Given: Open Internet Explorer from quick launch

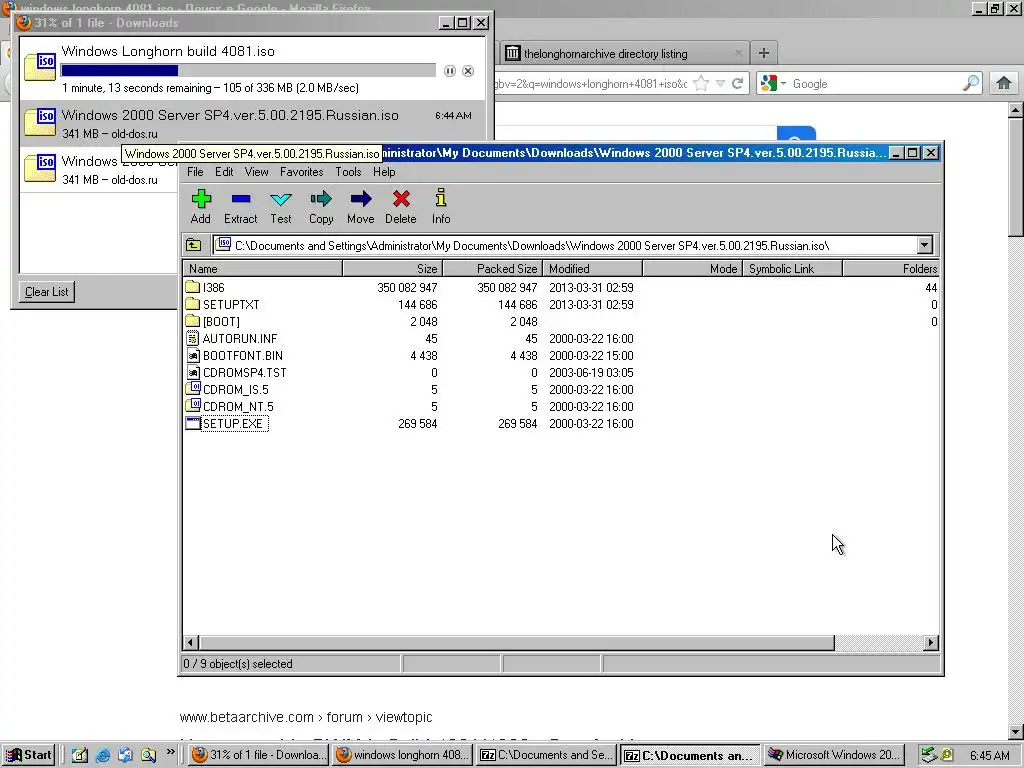Looking at the screenshot, I should coord(103,755).
